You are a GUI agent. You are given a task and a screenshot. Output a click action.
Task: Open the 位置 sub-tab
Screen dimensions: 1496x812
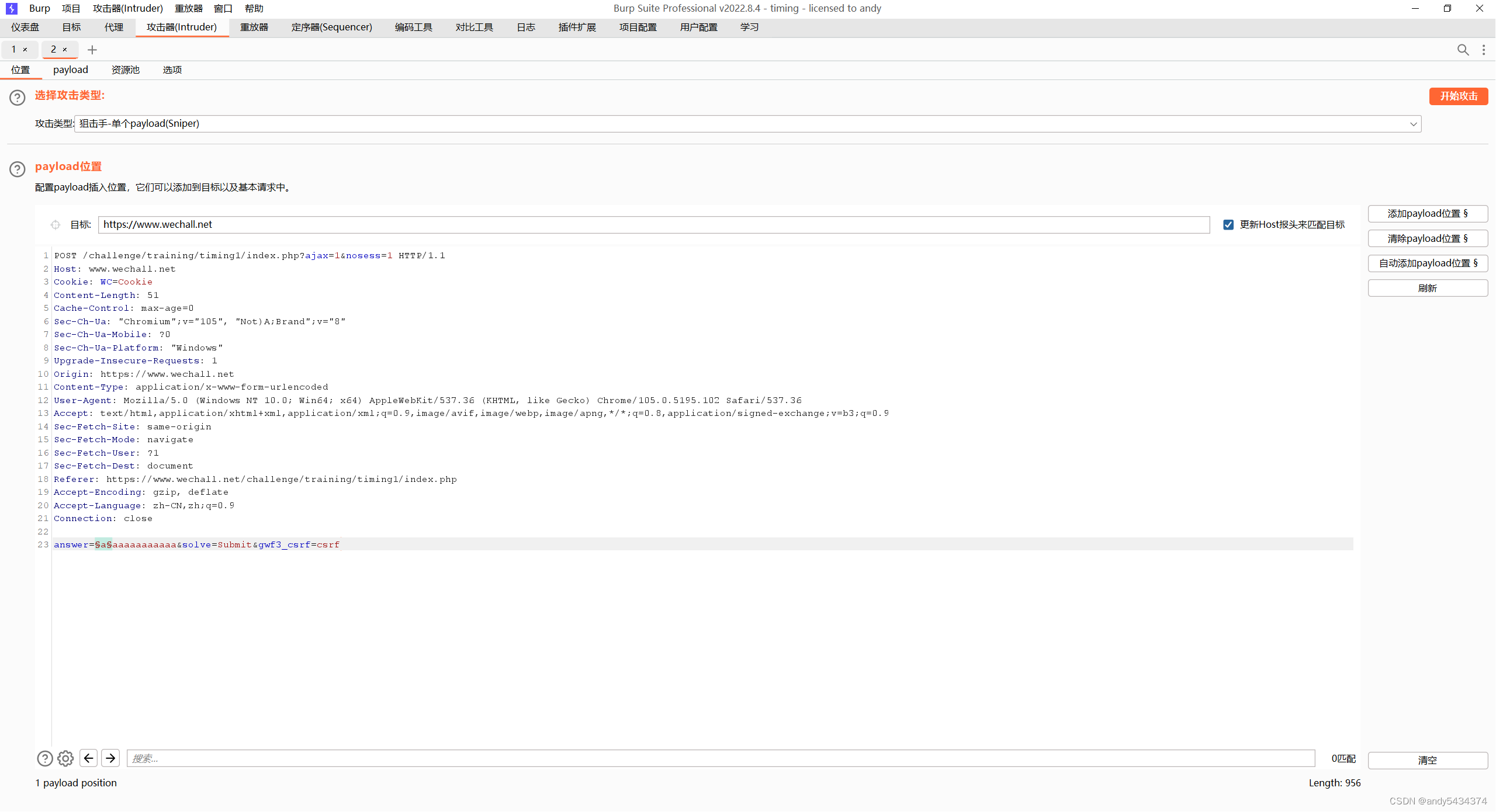[20, 70]
